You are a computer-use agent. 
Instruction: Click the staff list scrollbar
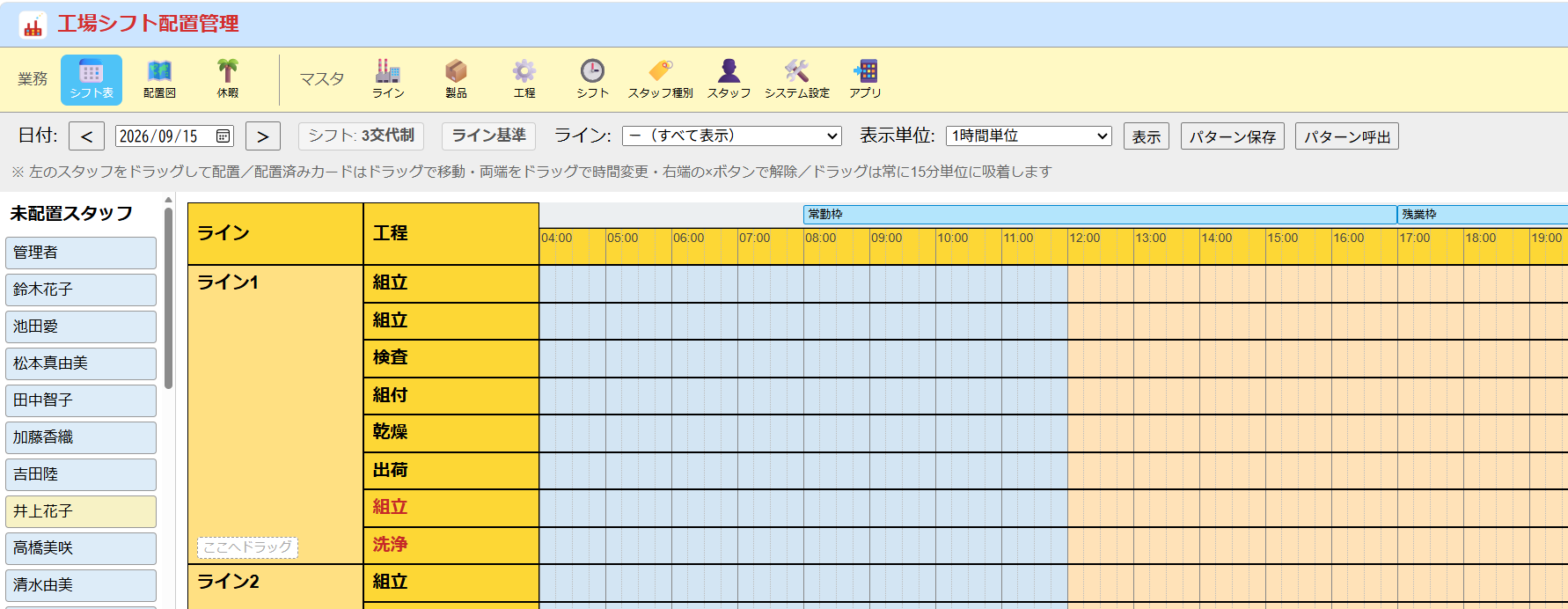click(168, 297)
